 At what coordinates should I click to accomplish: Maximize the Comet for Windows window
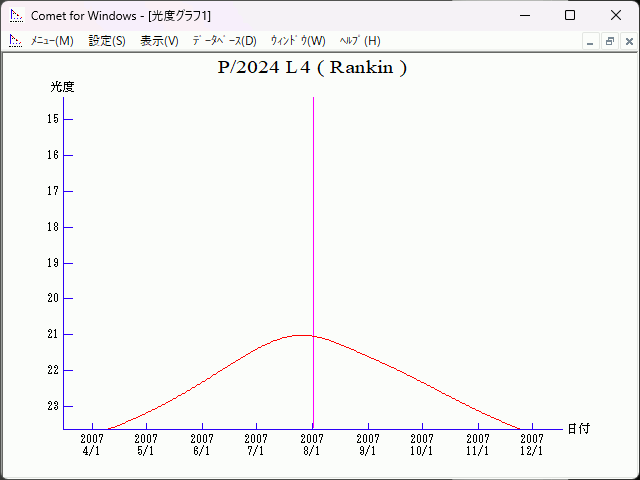coord(570,15)
